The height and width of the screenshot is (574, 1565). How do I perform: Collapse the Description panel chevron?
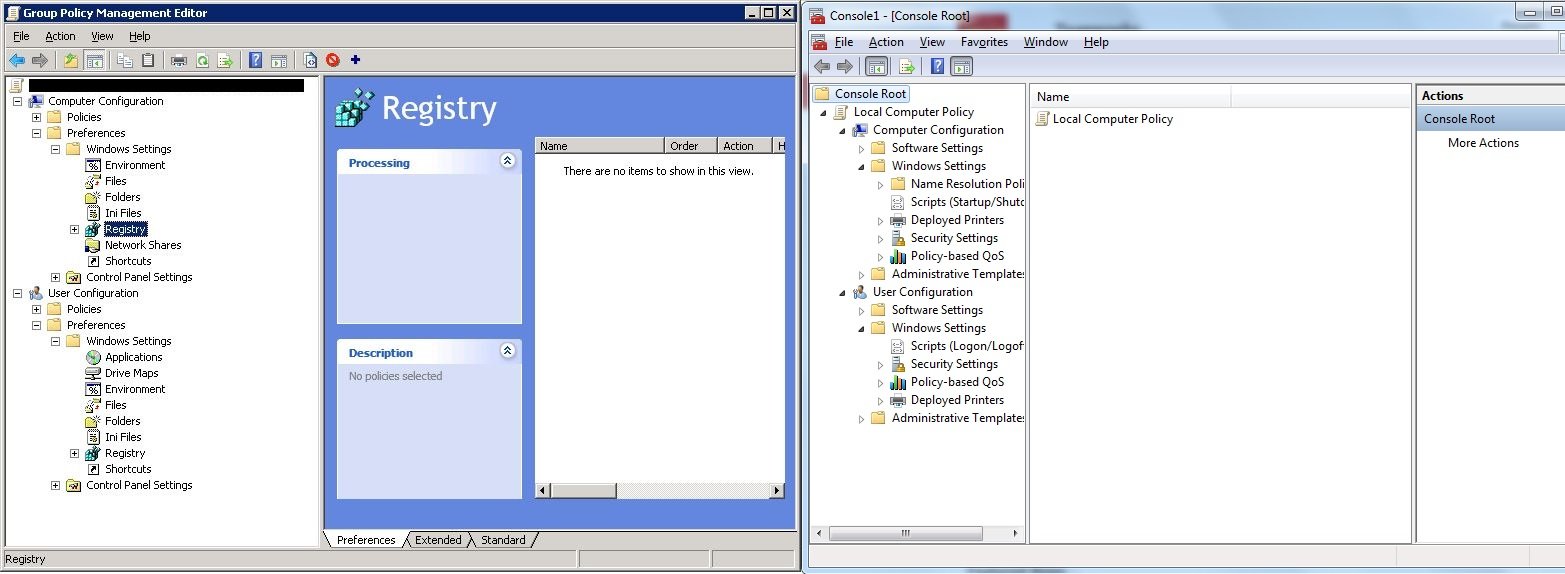point(507,351)
